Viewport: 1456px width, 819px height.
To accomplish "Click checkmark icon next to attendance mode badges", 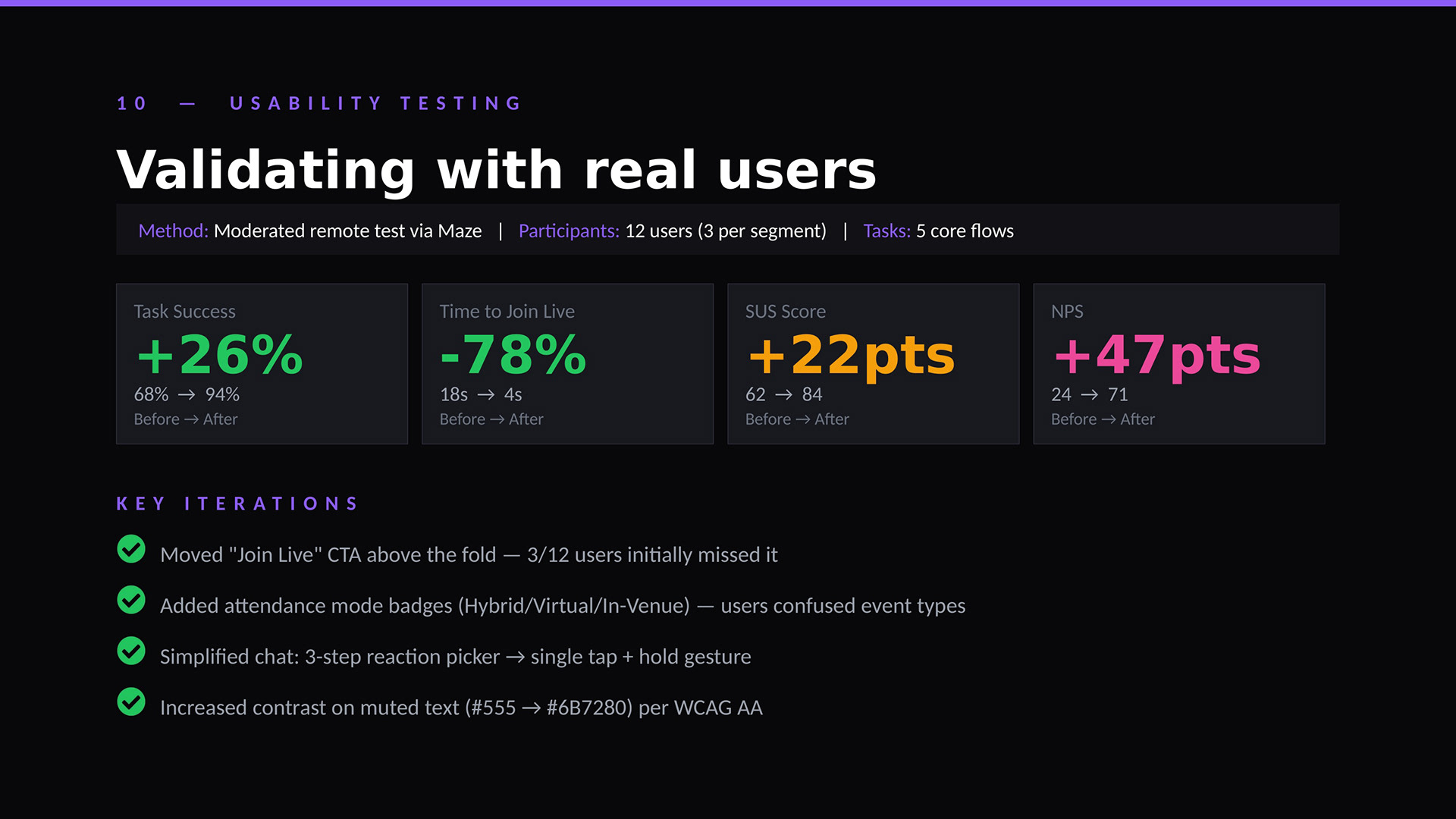I will tap(131, 600).
